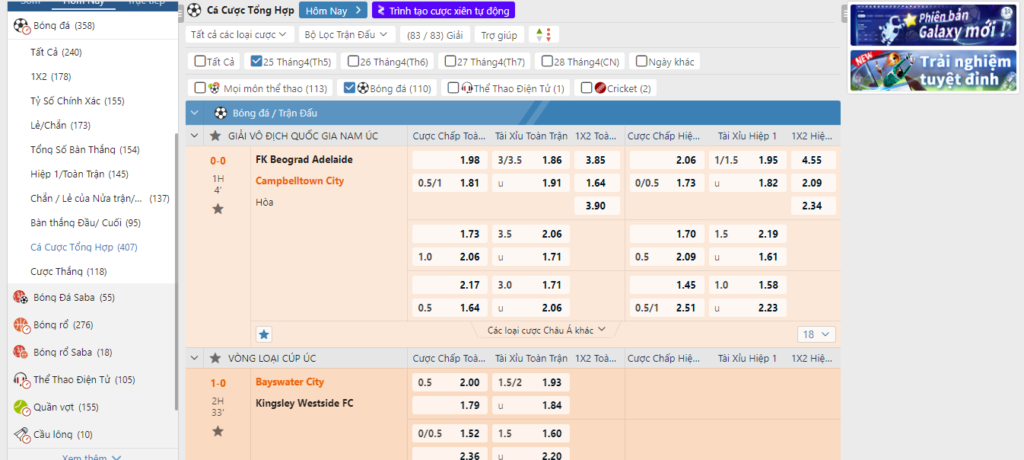Click the Trợ giúp help button
This screenshot has width=1024, height=460.
pos(498,35)
